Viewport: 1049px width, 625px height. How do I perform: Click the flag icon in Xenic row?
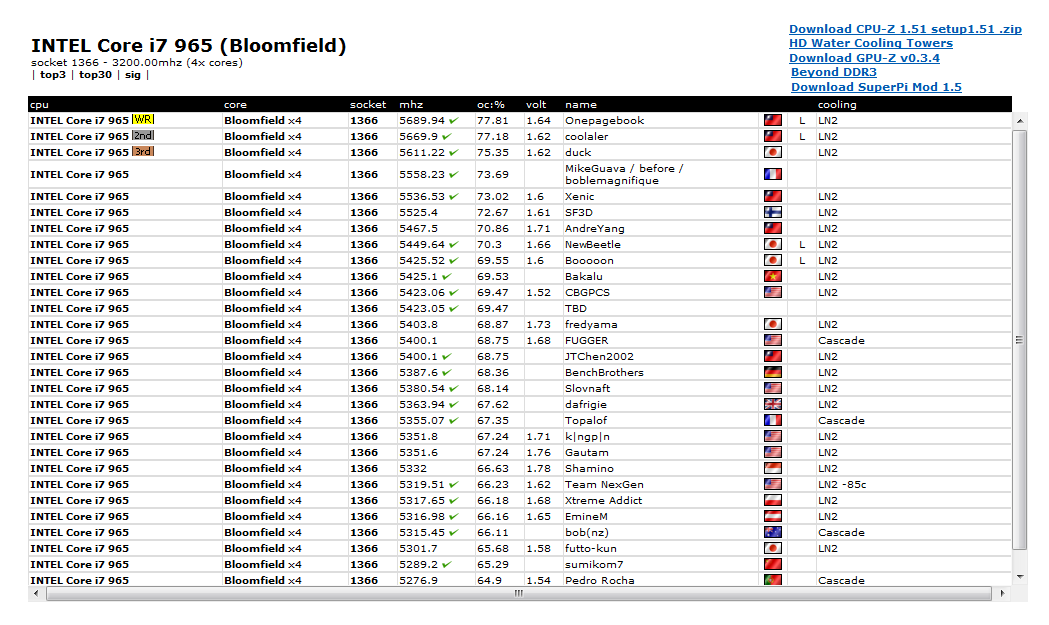point(773,197)
